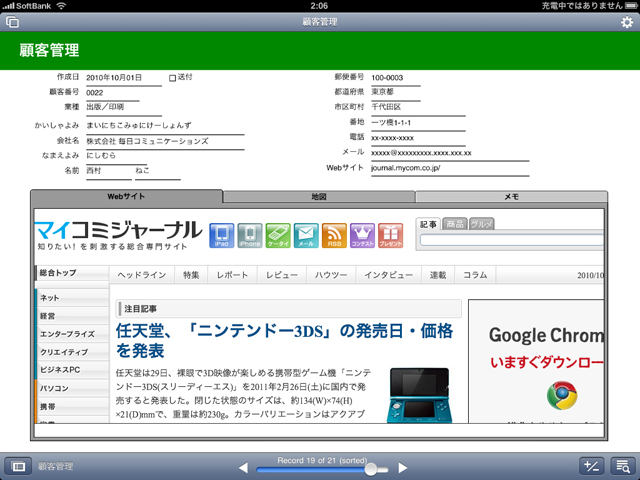Open the レポート menu item

[232, 275]
